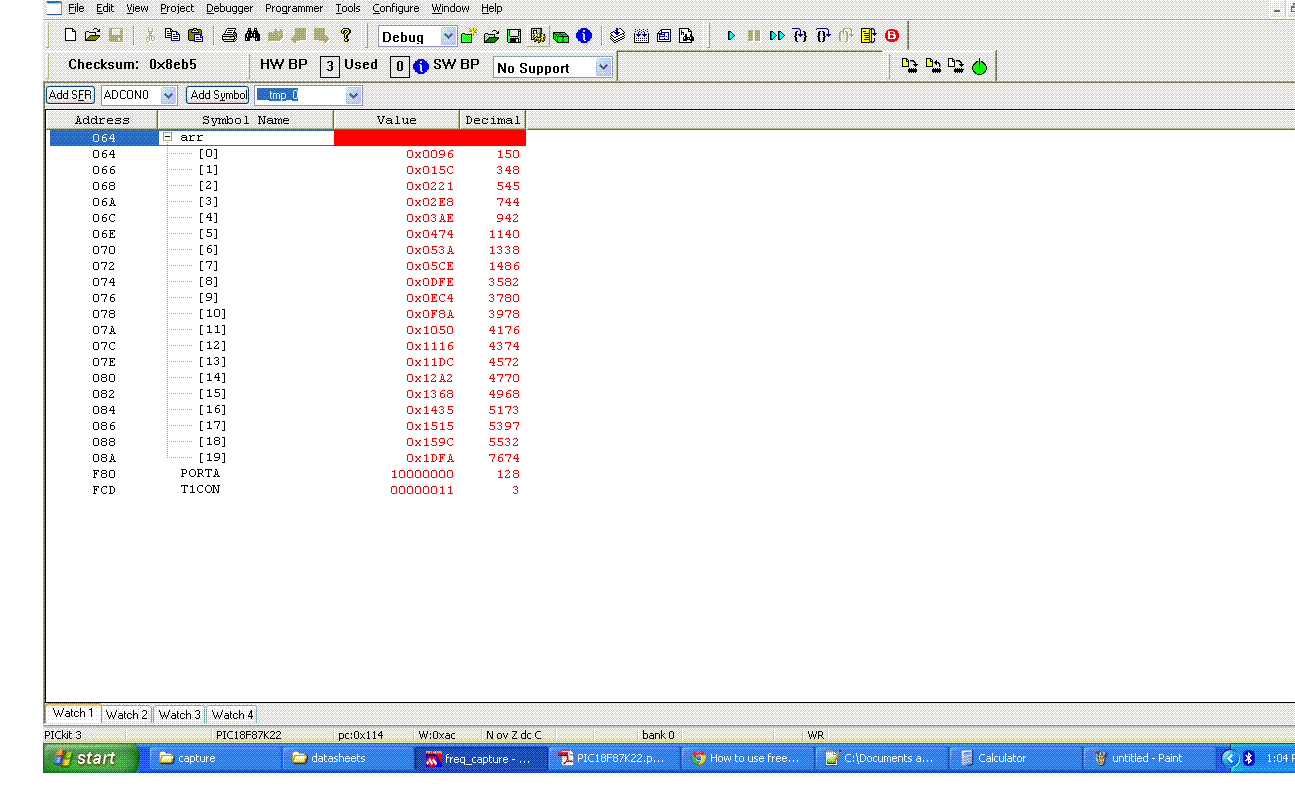The height and width of the screenshot is (800, 1295).
Task: Select the PORTA row in the watch window
Action: pos(200,473)
